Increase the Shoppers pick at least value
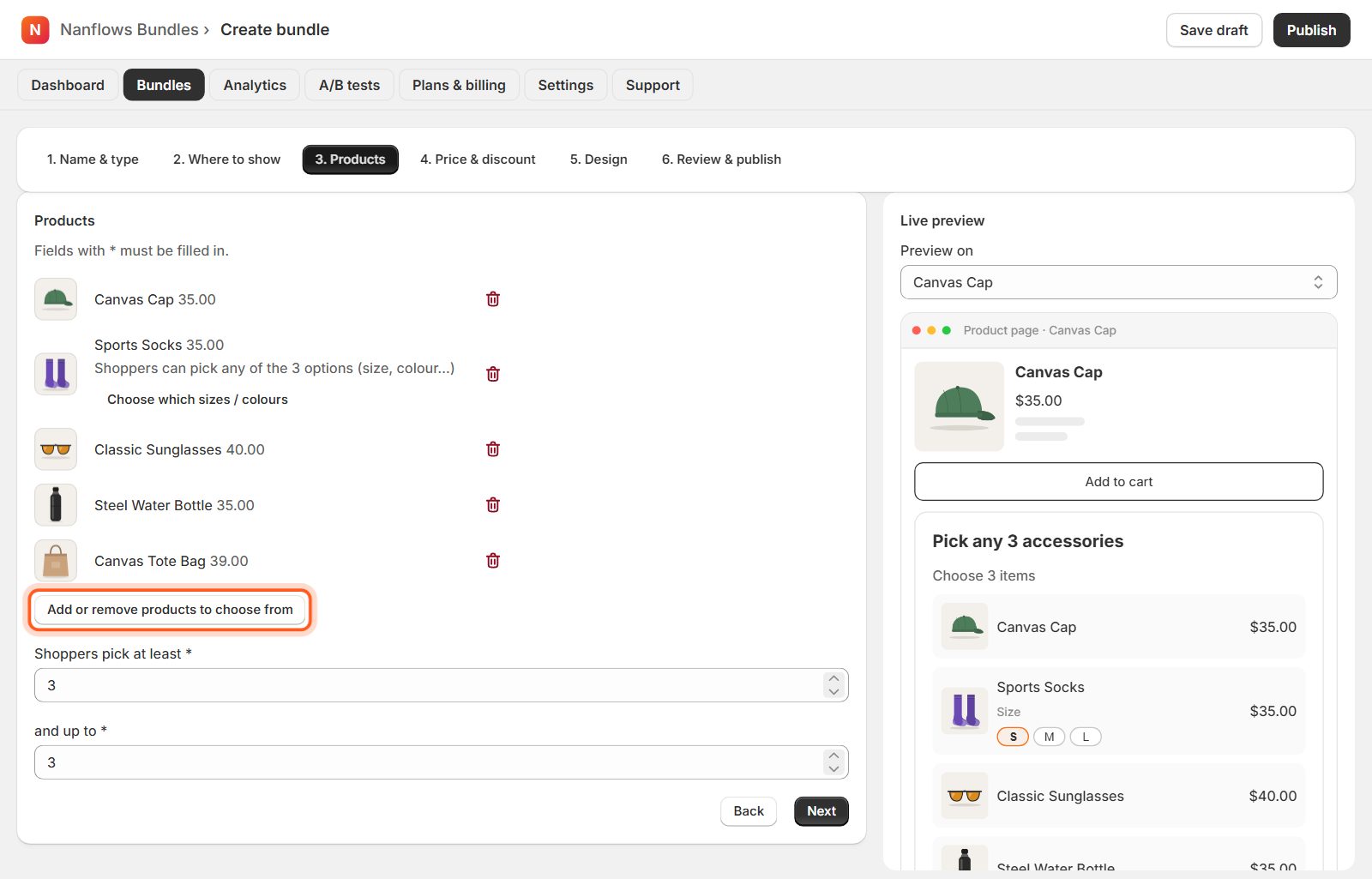The height and width of the screenshot is (879, 1372). coord(833,678)
